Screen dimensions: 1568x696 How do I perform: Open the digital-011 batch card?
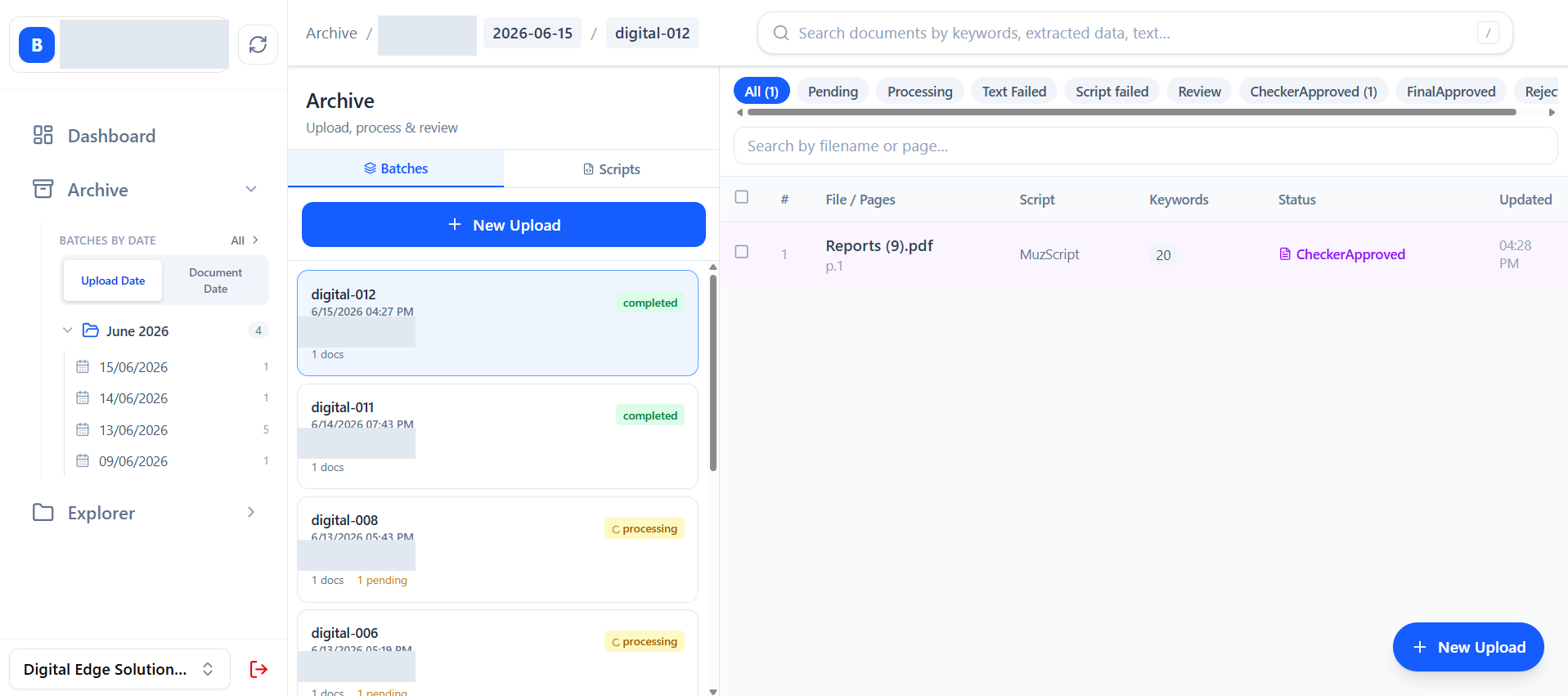pyautogui.click(x=497, y=436)
